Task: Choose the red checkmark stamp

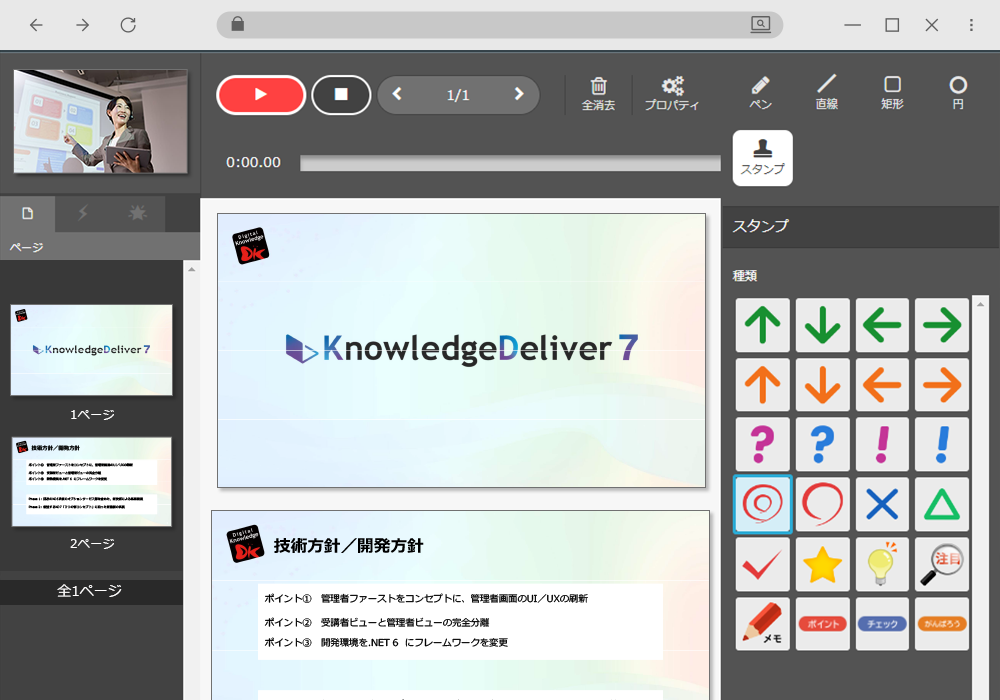Action: pyautogui.click(x=763, y=564)
